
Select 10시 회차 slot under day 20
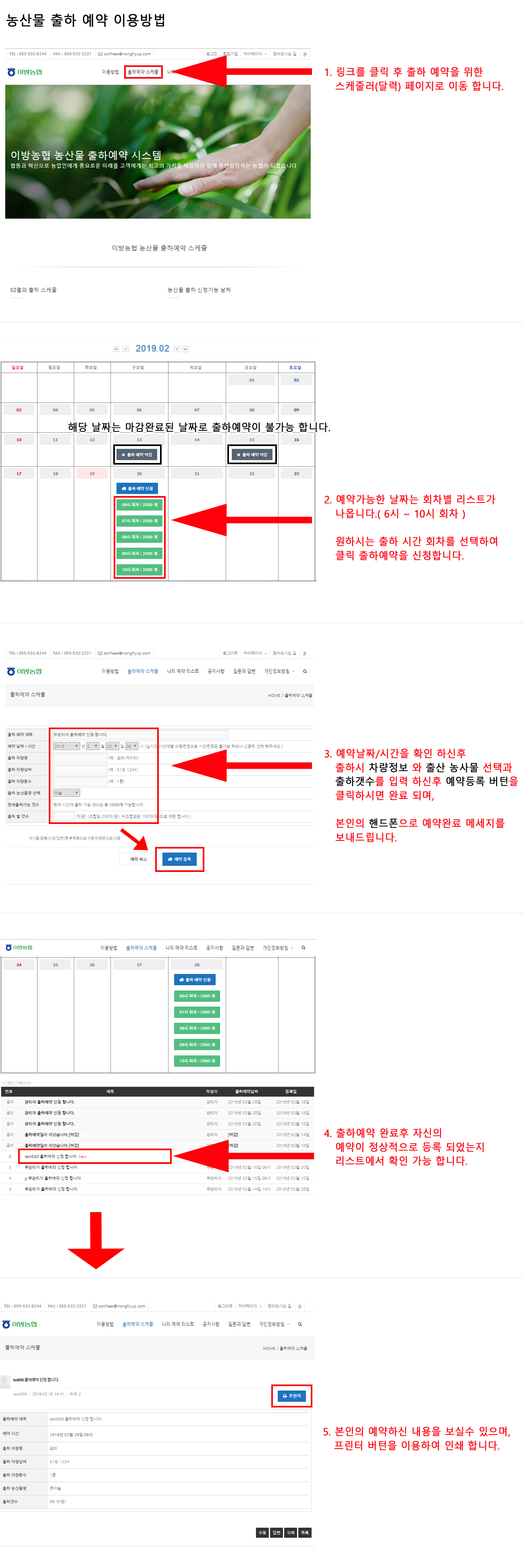pyautogui.click(x=139, y=570)
